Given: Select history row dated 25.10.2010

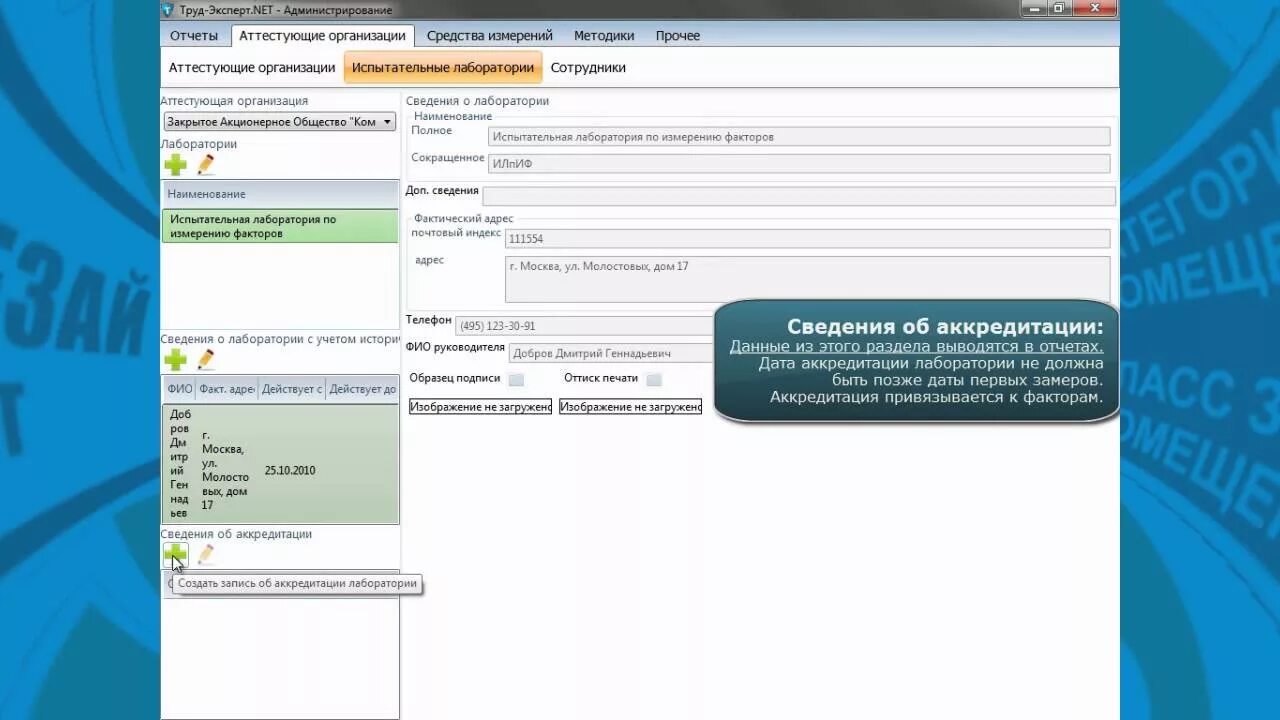Looking at the screenshot, I should (280, 464).
